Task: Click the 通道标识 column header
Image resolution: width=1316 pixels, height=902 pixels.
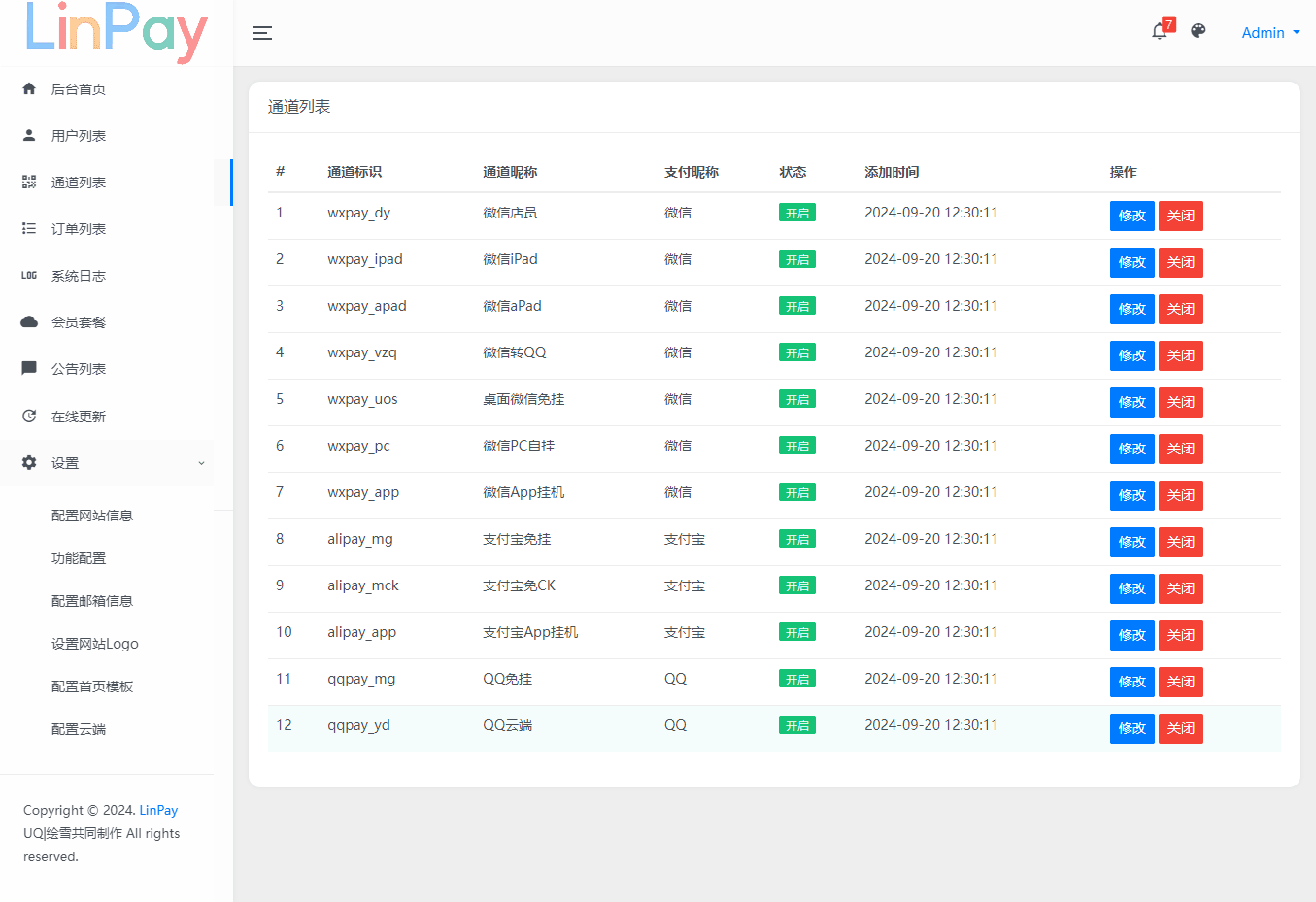Action: click(354, 172)
